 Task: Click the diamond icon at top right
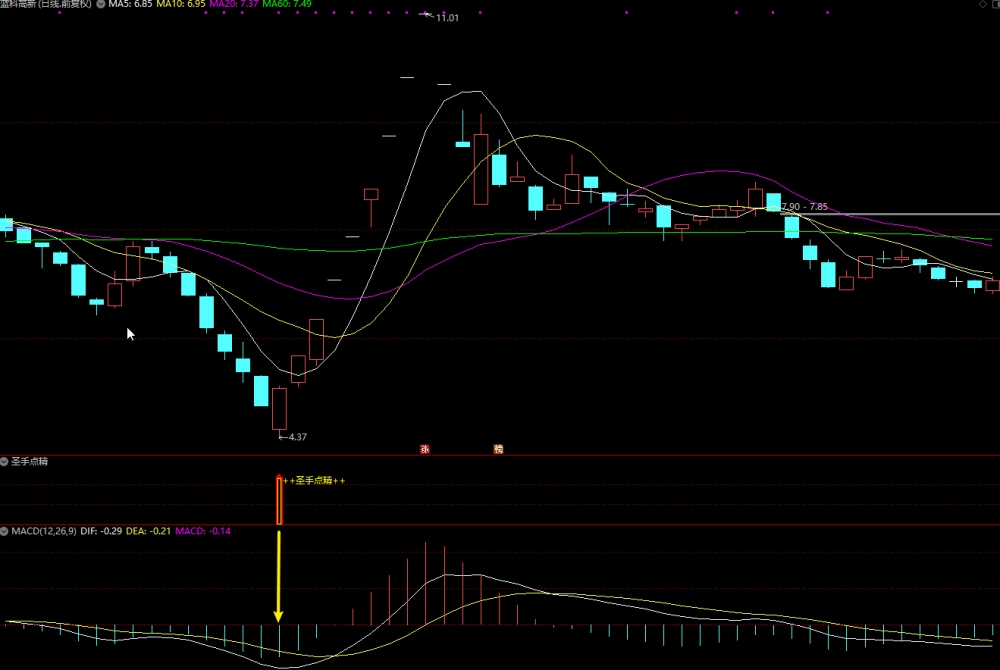click(983, 4)
